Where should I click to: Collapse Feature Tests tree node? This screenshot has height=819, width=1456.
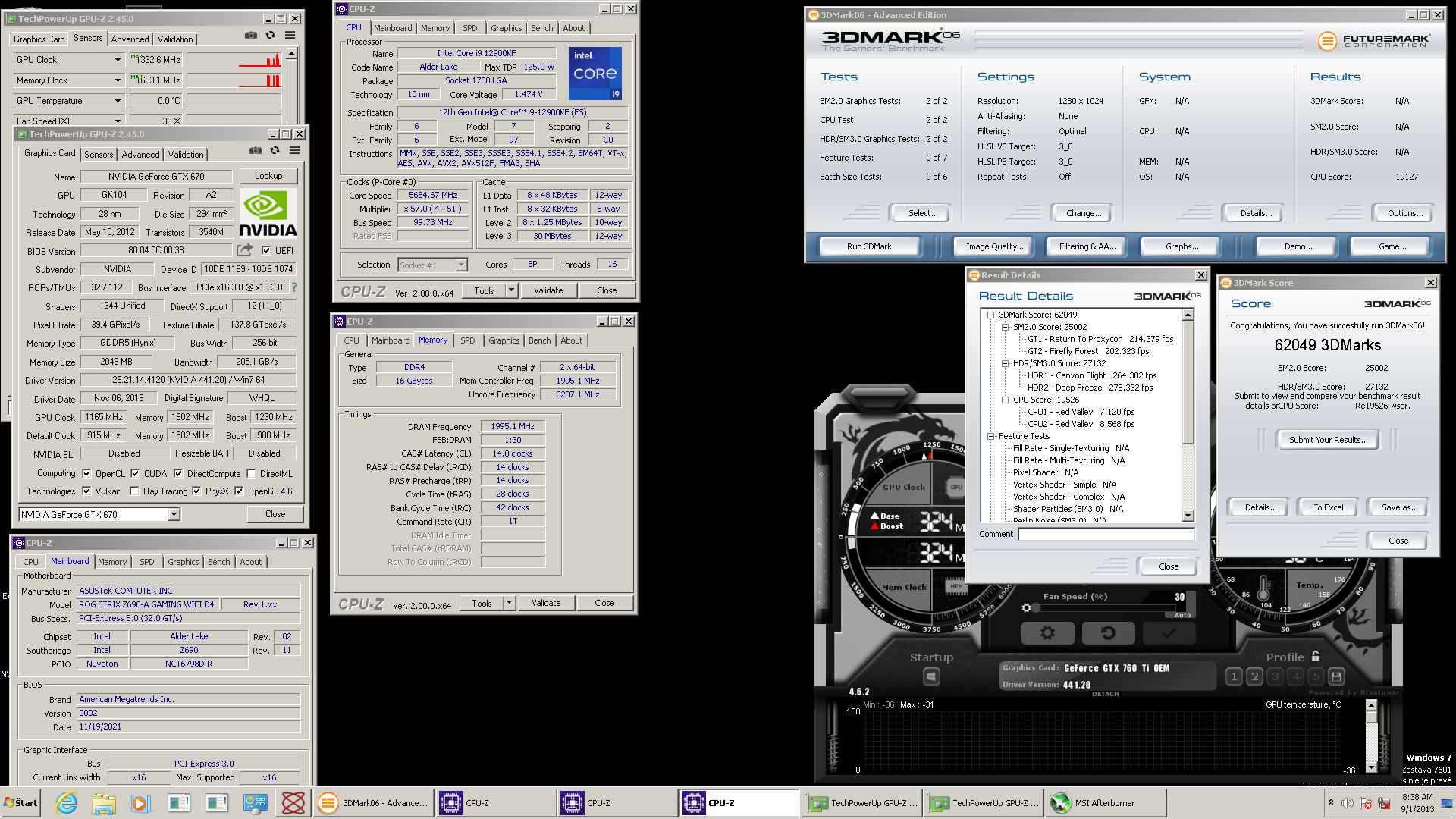tap(990, 436)
